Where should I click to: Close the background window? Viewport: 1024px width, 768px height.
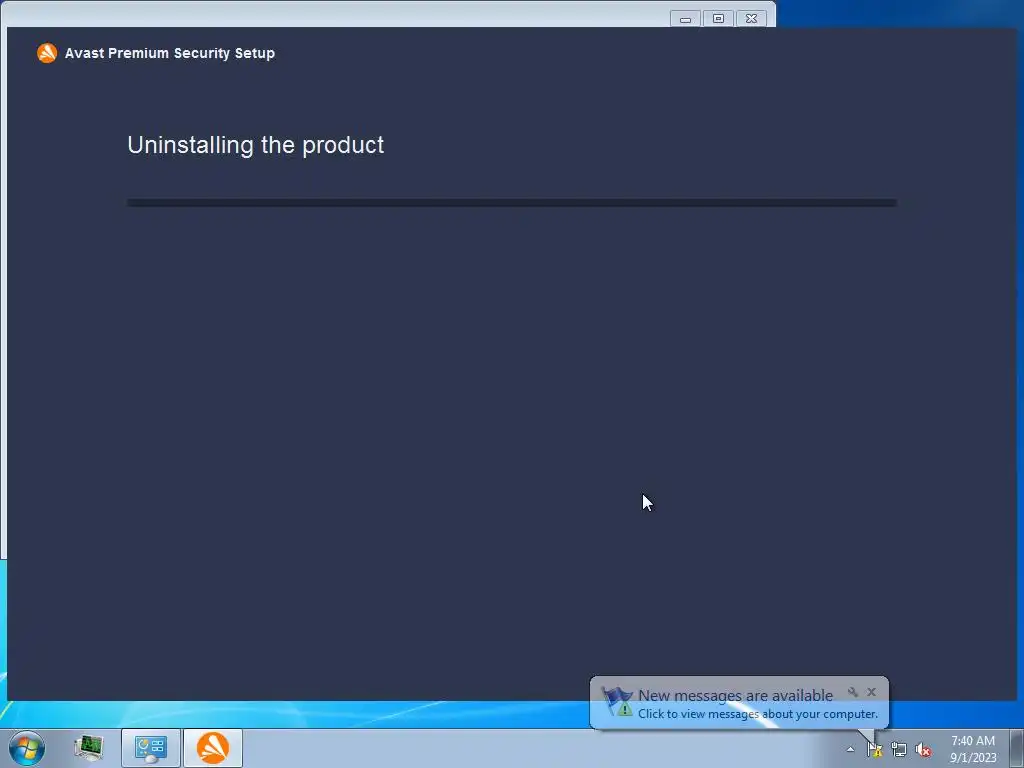[752, 19]
